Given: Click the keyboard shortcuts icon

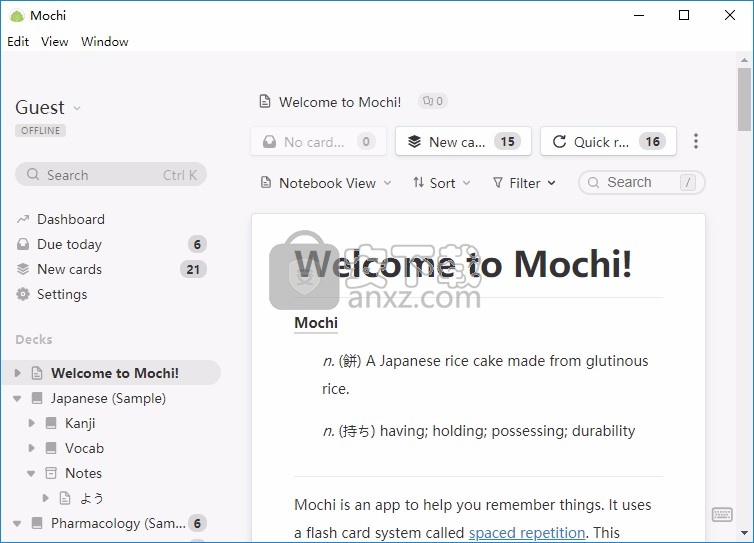Looking at the screenshot, I should coord(722,514).
